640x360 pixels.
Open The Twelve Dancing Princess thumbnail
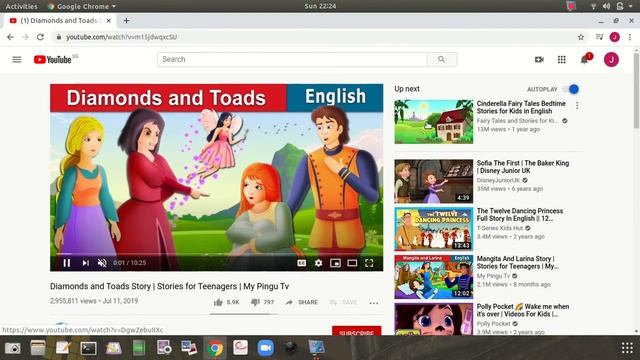click(x=433, y=229)
